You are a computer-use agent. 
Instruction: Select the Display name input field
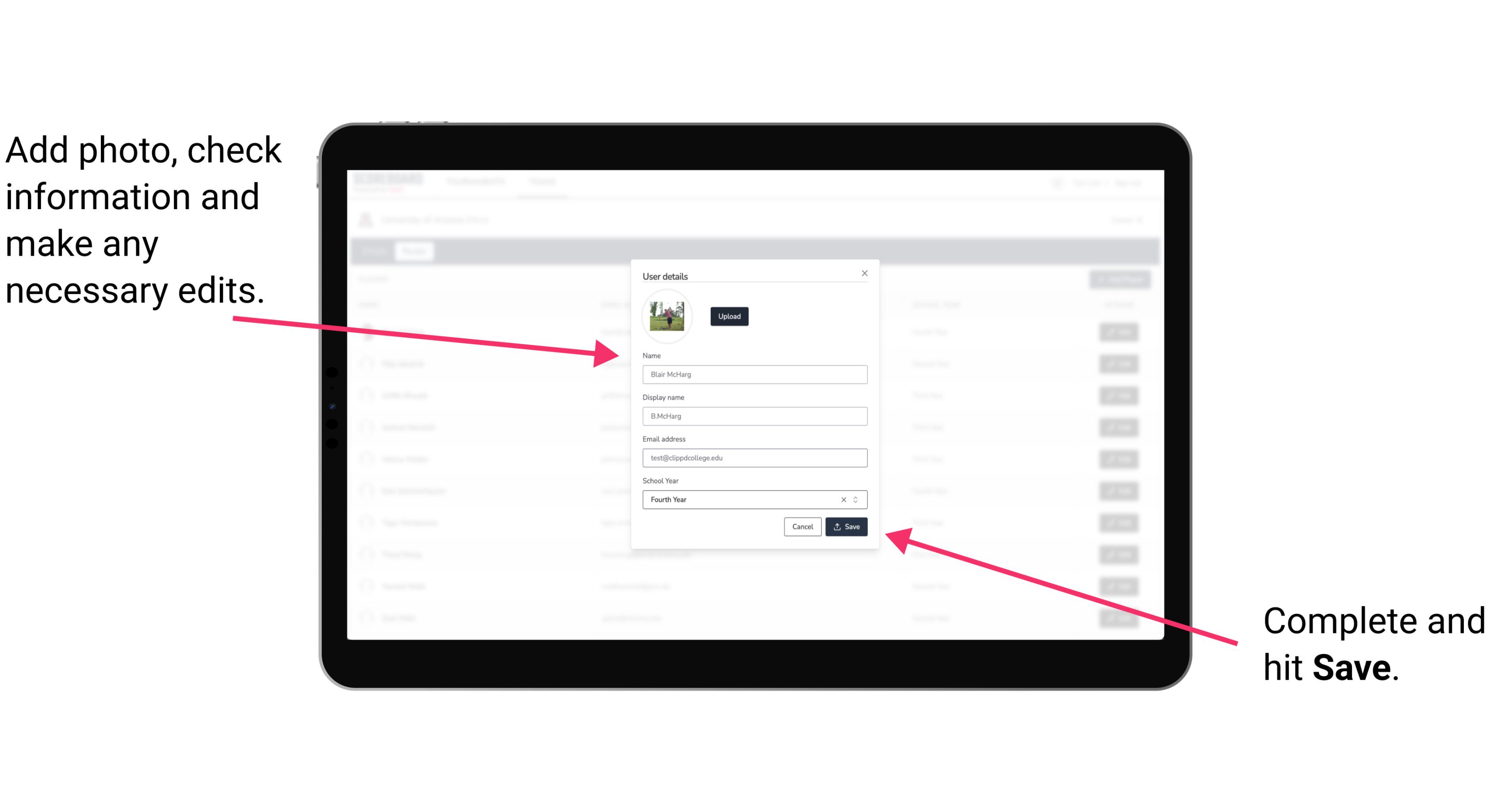(x=753, y=416)
